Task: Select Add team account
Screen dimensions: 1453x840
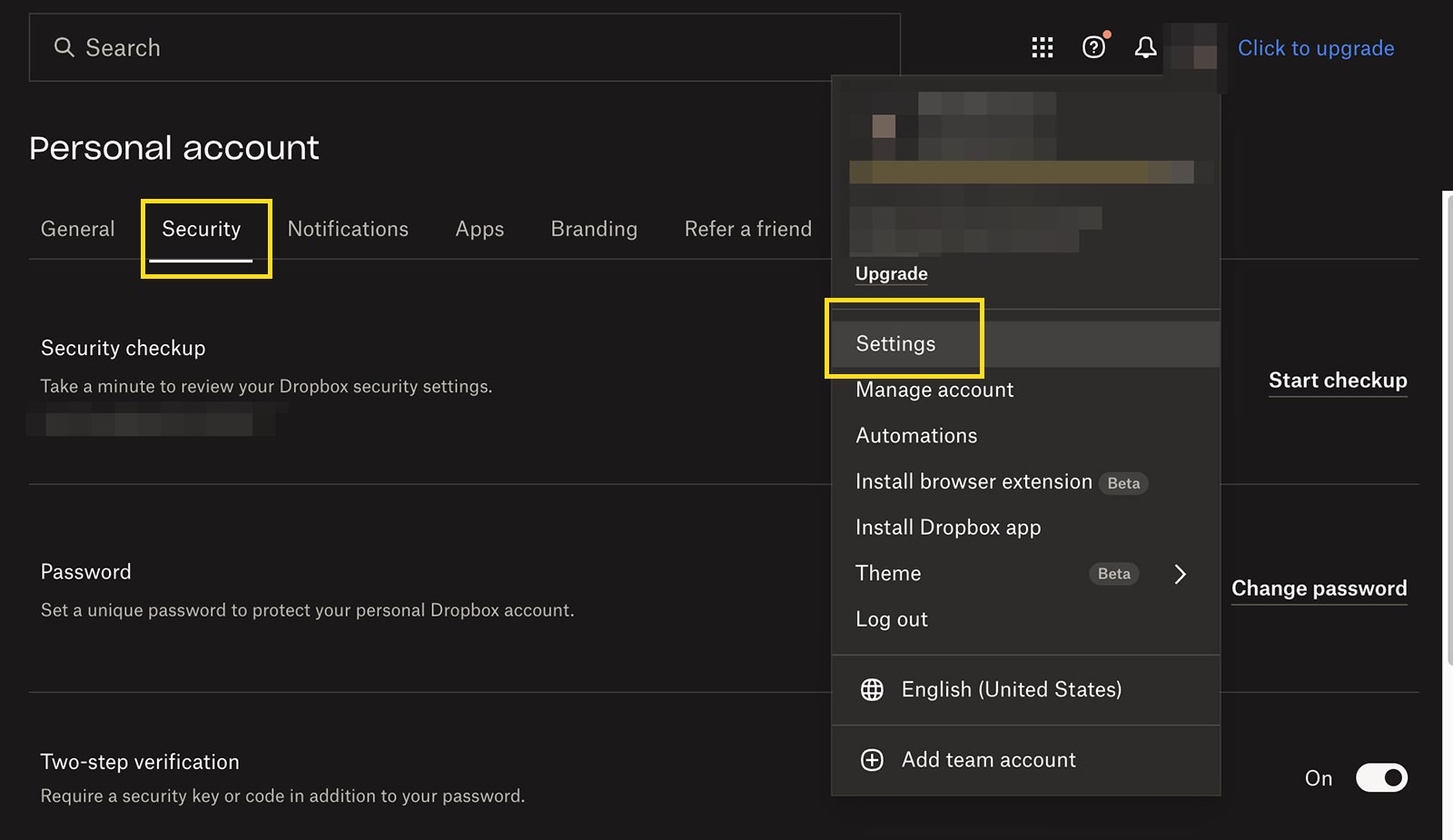Action: coord(1025,760)
